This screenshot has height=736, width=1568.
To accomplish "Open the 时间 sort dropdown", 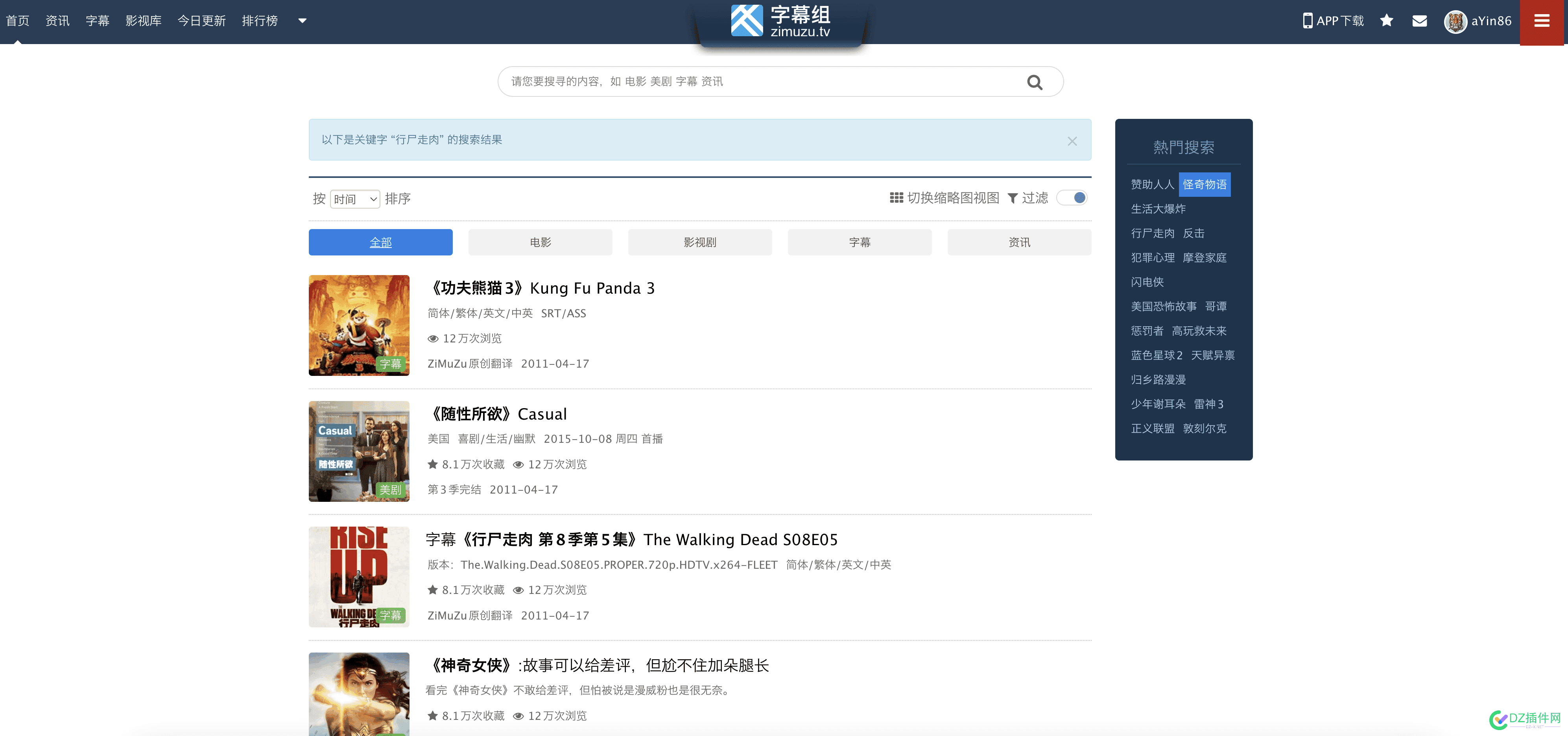I will [355, 199].
